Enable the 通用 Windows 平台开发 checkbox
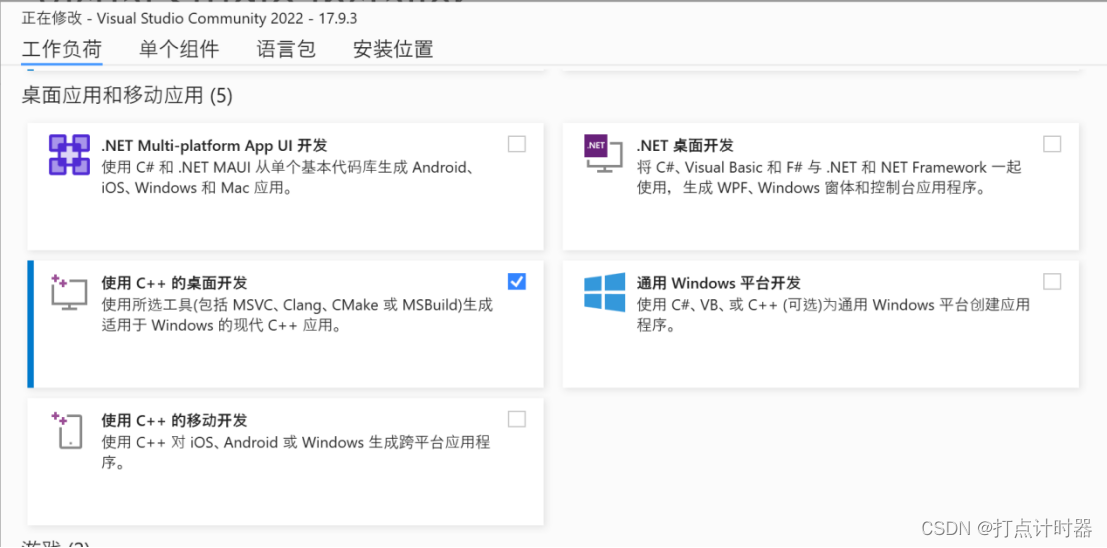The width and height of the screenshot is (1107, 548). (1052, 282)
